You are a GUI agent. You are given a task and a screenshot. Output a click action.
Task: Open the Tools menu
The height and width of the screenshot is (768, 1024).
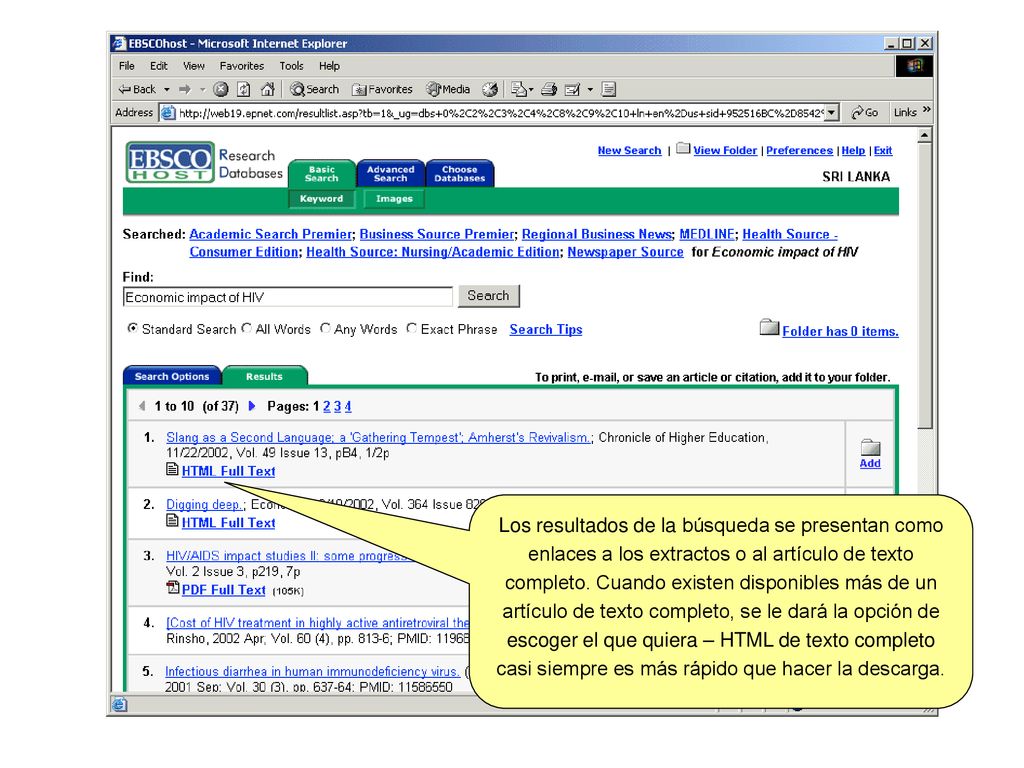(x=291, y=66)
